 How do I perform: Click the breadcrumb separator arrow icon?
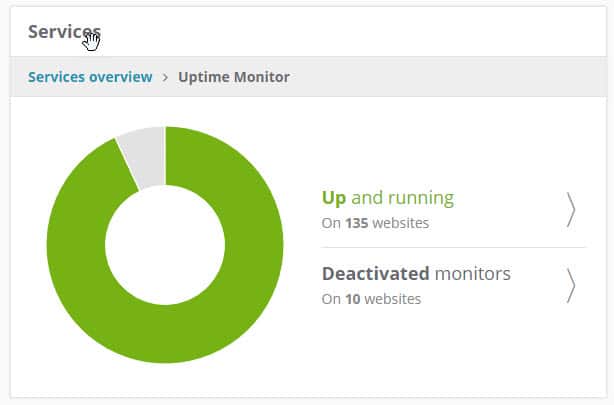coord(165,77)
